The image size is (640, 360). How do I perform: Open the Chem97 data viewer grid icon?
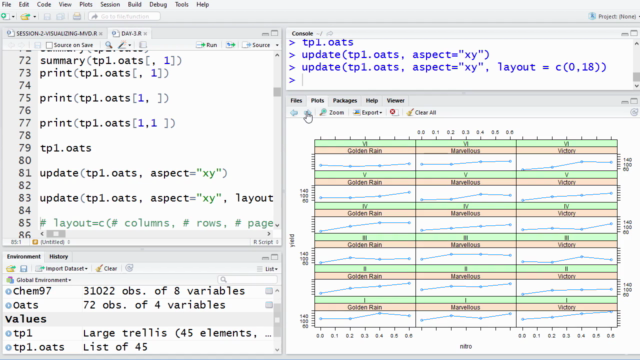pos(269,291)
